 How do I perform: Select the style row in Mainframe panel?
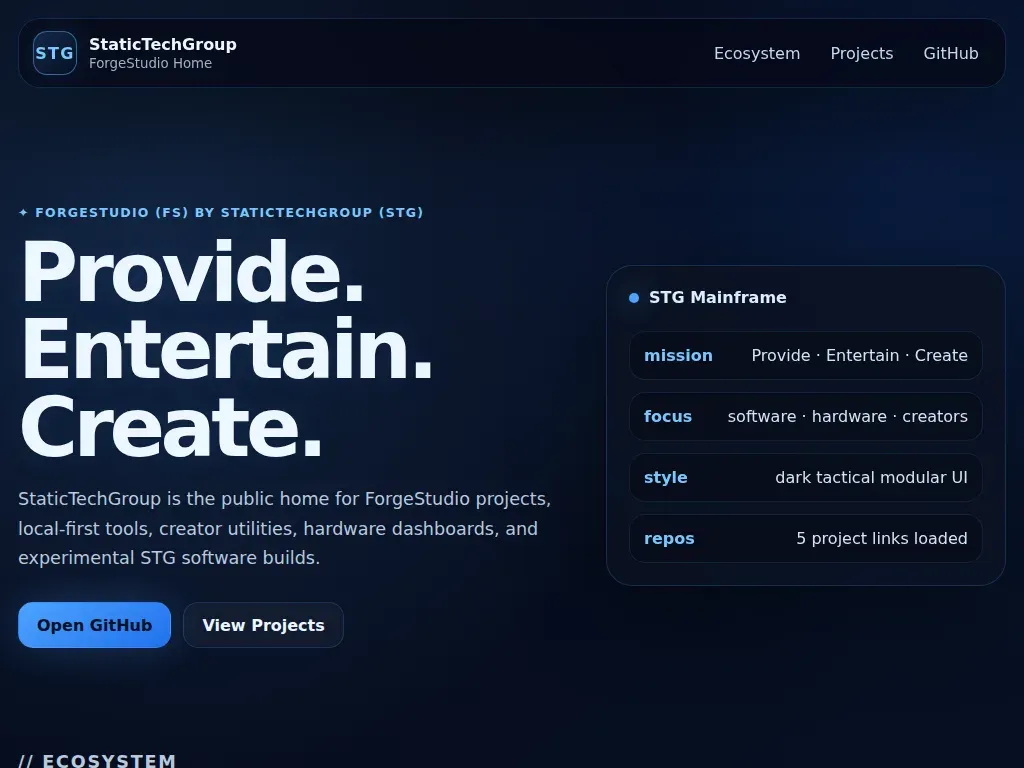click(x=806, y=477)
